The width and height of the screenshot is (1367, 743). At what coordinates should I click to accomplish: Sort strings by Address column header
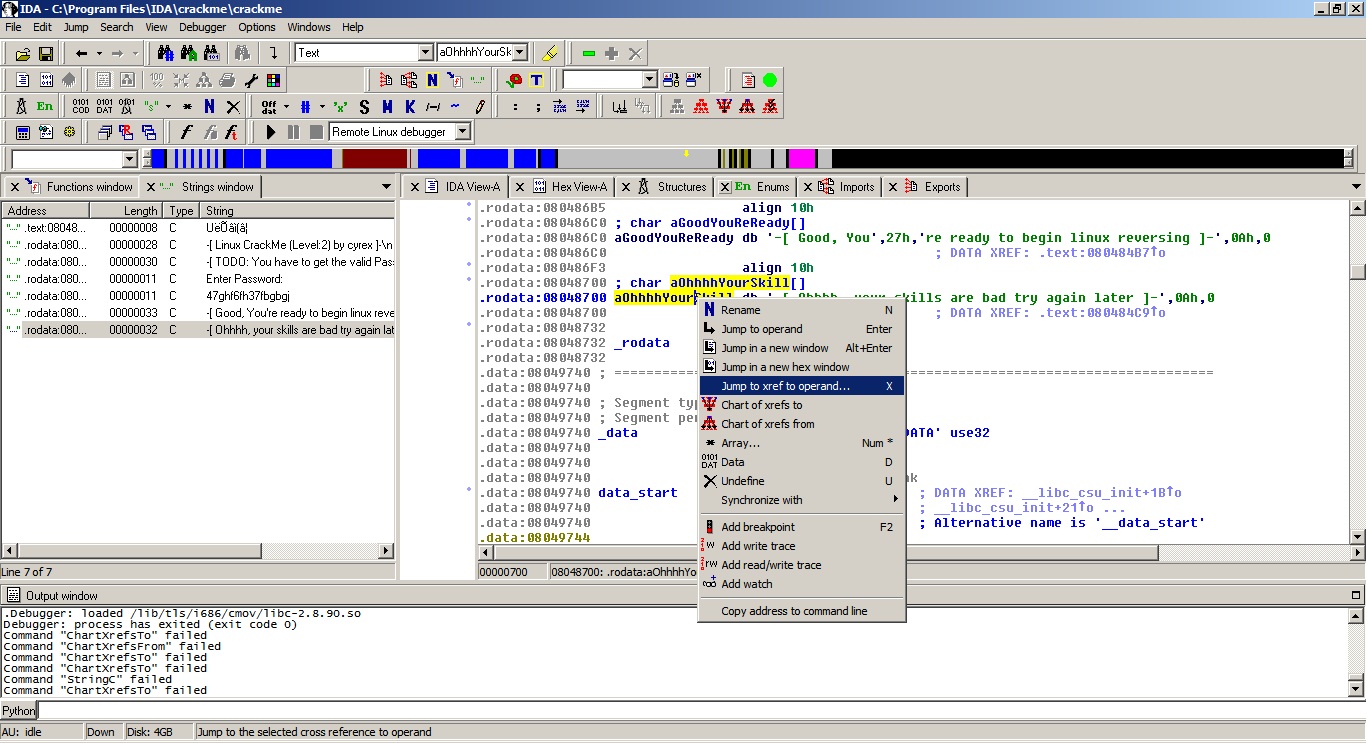coord(46,211)
